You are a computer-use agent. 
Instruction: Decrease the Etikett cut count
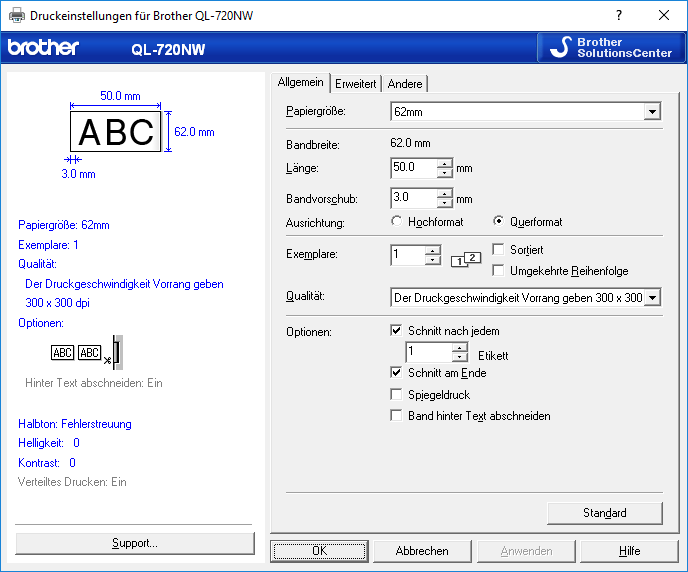point(459,357)
